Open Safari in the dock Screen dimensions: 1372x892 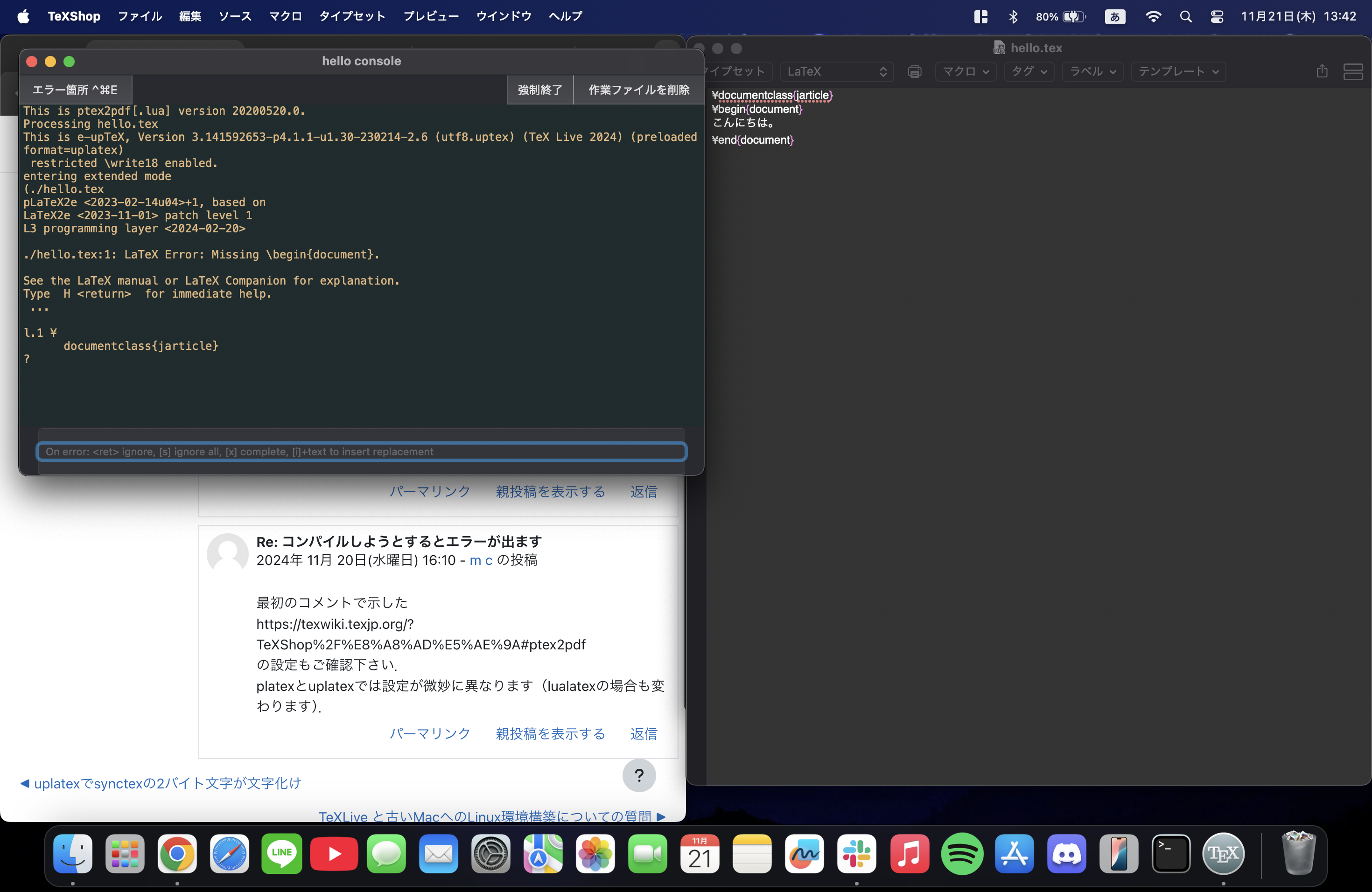(x=230, y=853)
